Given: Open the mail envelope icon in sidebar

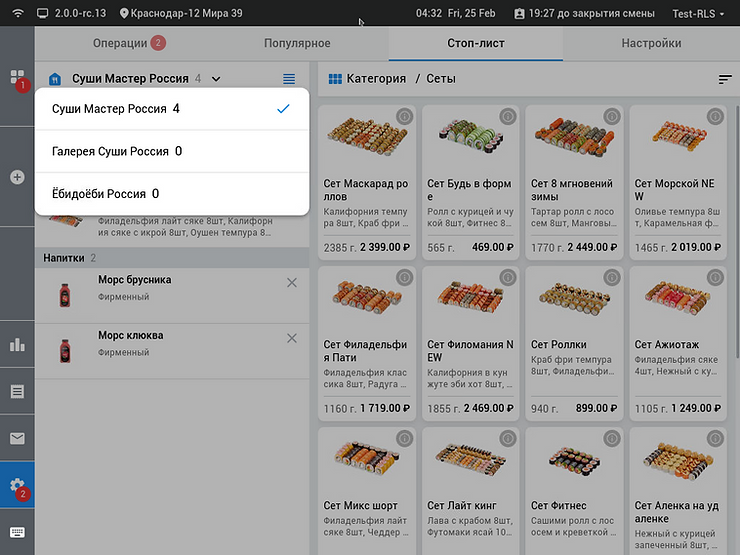Looking at the screenshot, I should (17, 438).
